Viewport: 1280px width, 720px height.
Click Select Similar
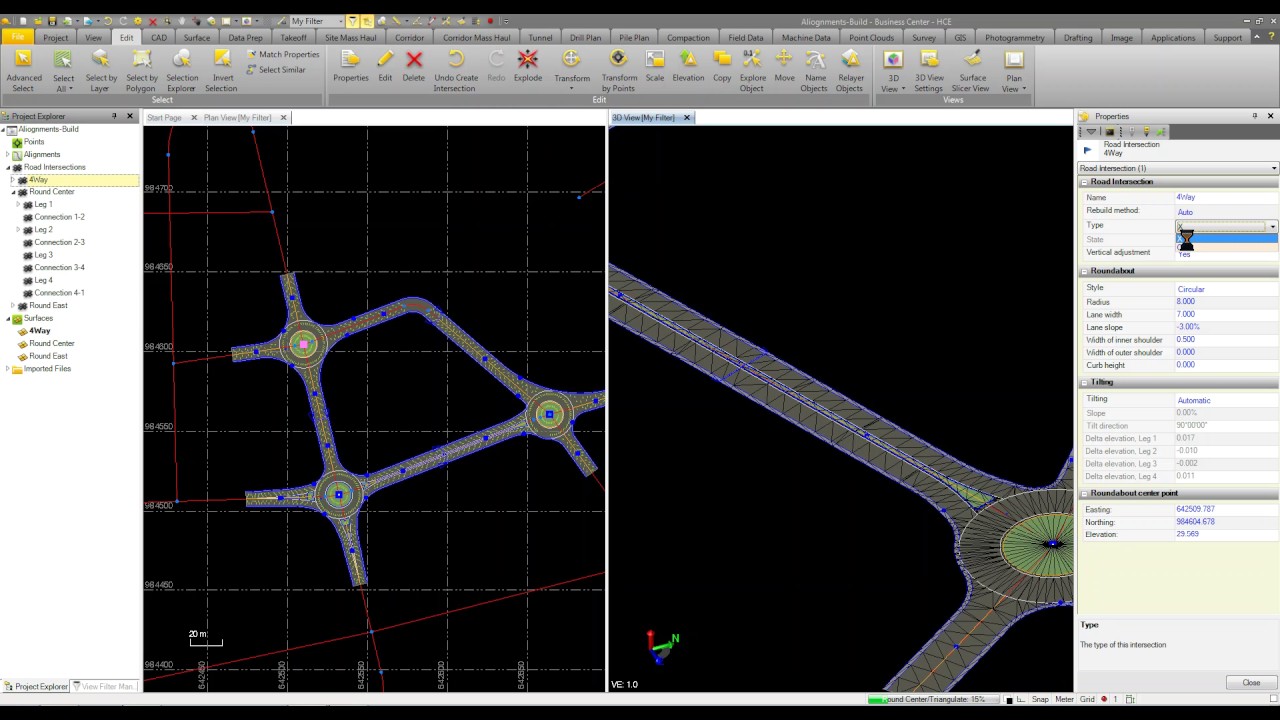[275, 70]
